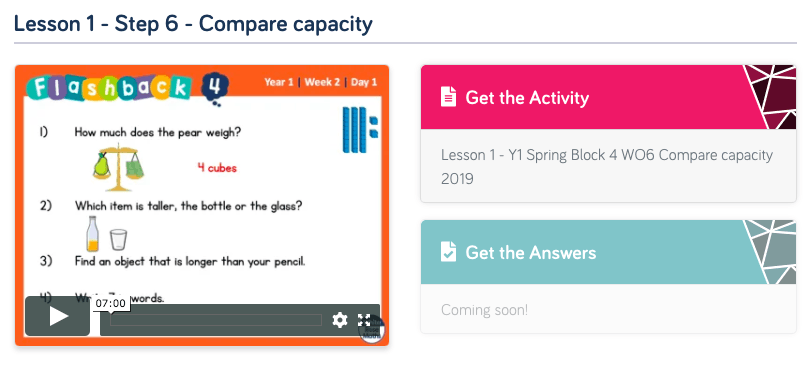Click the White Rose Maths logo on video
The image size is (811, 376).
point(372,330)
